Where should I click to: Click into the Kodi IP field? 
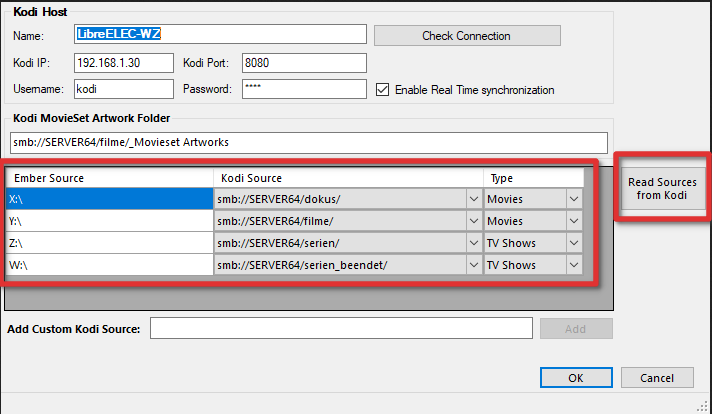click(124, 63)
